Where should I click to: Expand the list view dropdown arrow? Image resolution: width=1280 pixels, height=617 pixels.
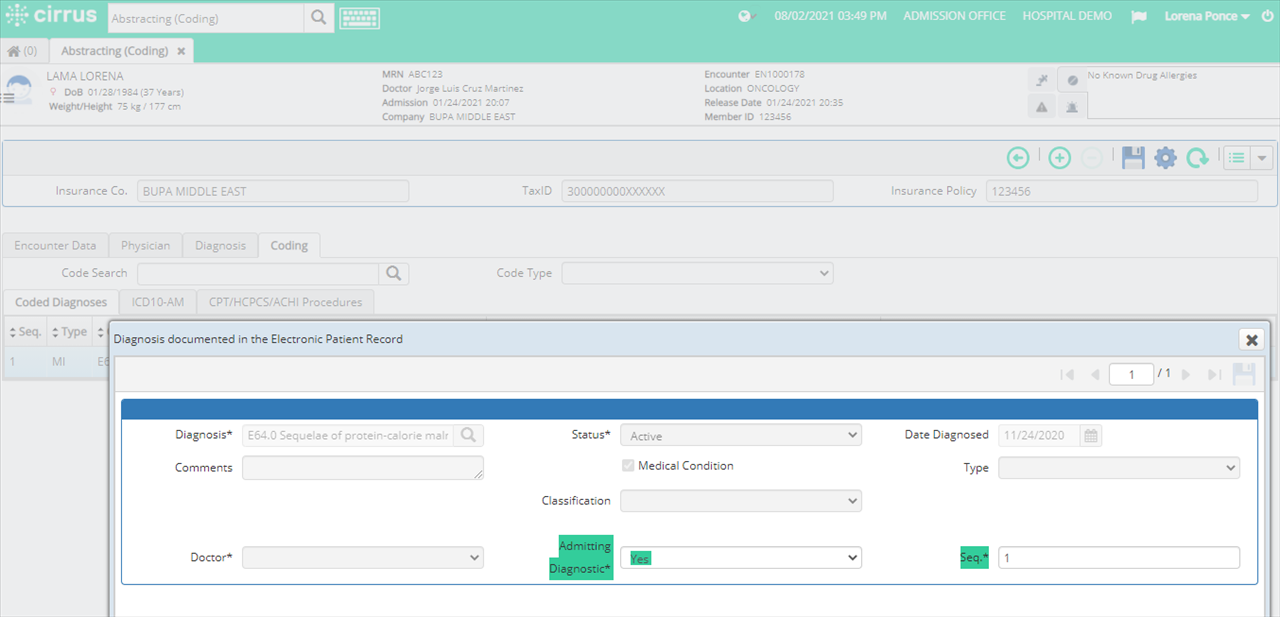[x=1261, y=158]
